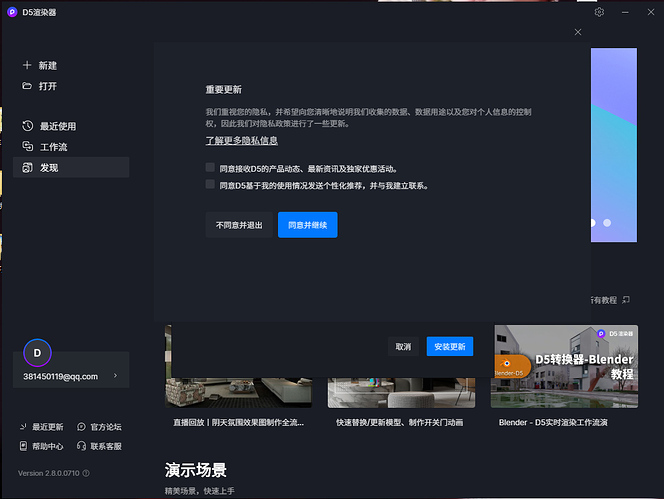Open the 快速替换/更新模型 tutorial thumbnail

pos(401,393)
